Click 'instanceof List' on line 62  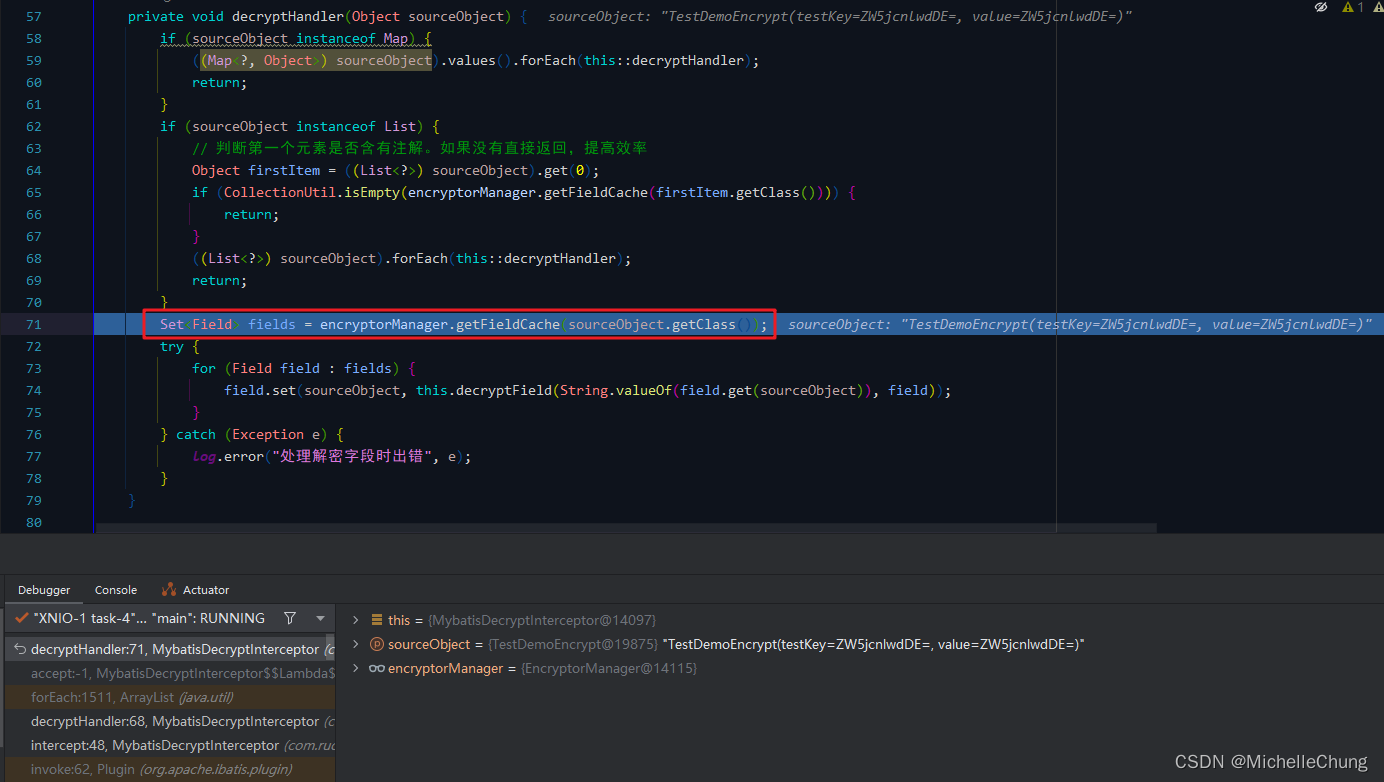point(356,126)
